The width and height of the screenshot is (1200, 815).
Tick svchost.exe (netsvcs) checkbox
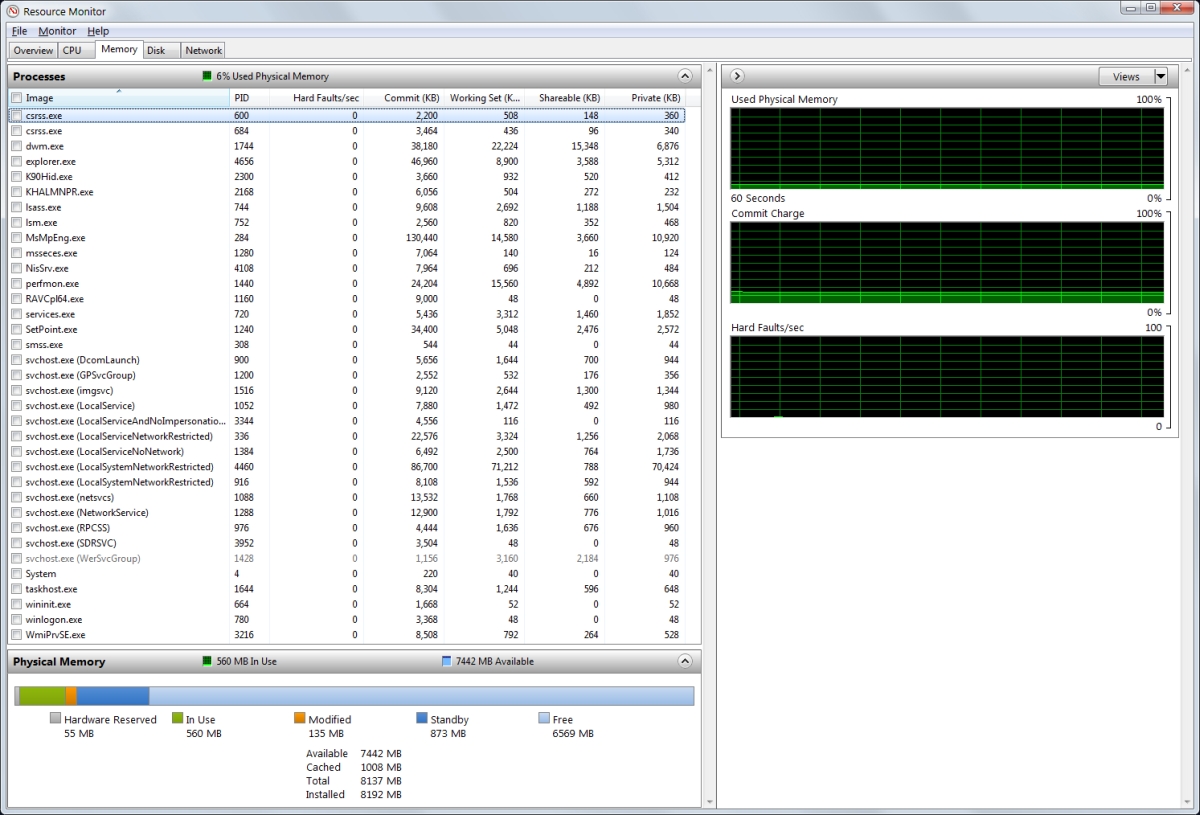[x=16, y=497]
